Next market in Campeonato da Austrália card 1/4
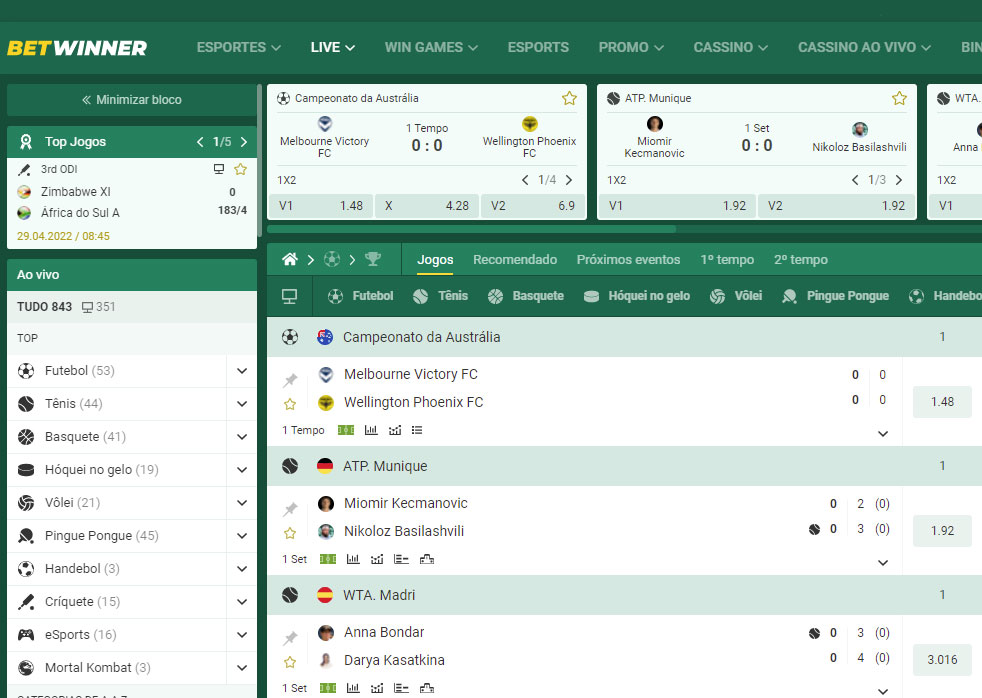Screen dimensions: 982x698 pos(569,180)
